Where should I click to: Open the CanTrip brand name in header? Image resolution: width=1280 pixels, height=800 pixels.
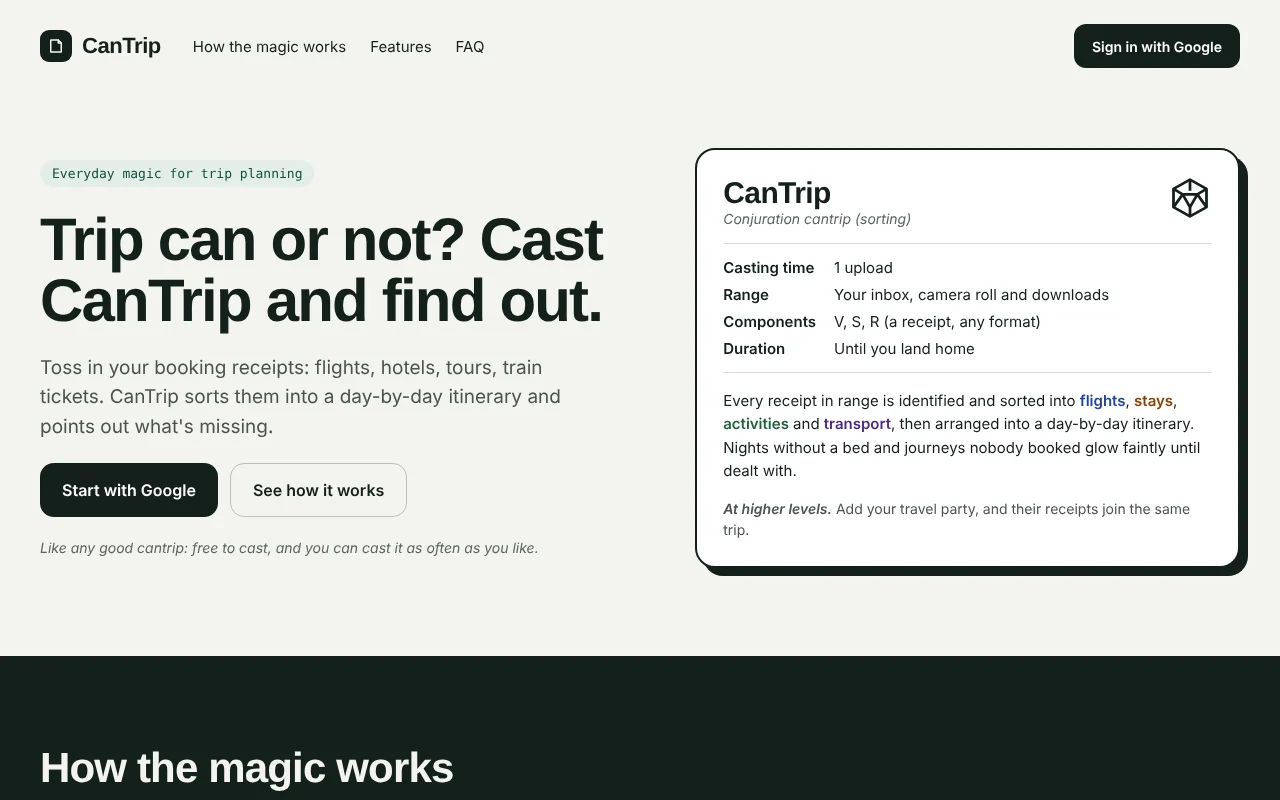click(x=121, y=46)
